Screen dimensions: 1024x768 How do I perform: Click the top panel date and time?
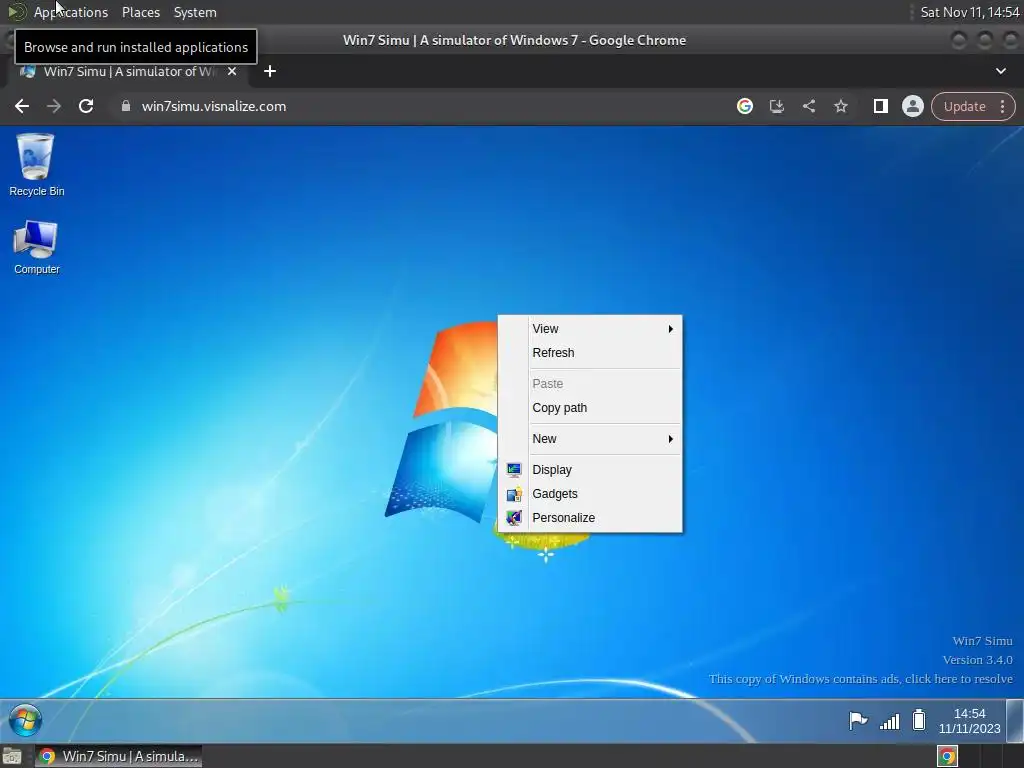(970, 12)
